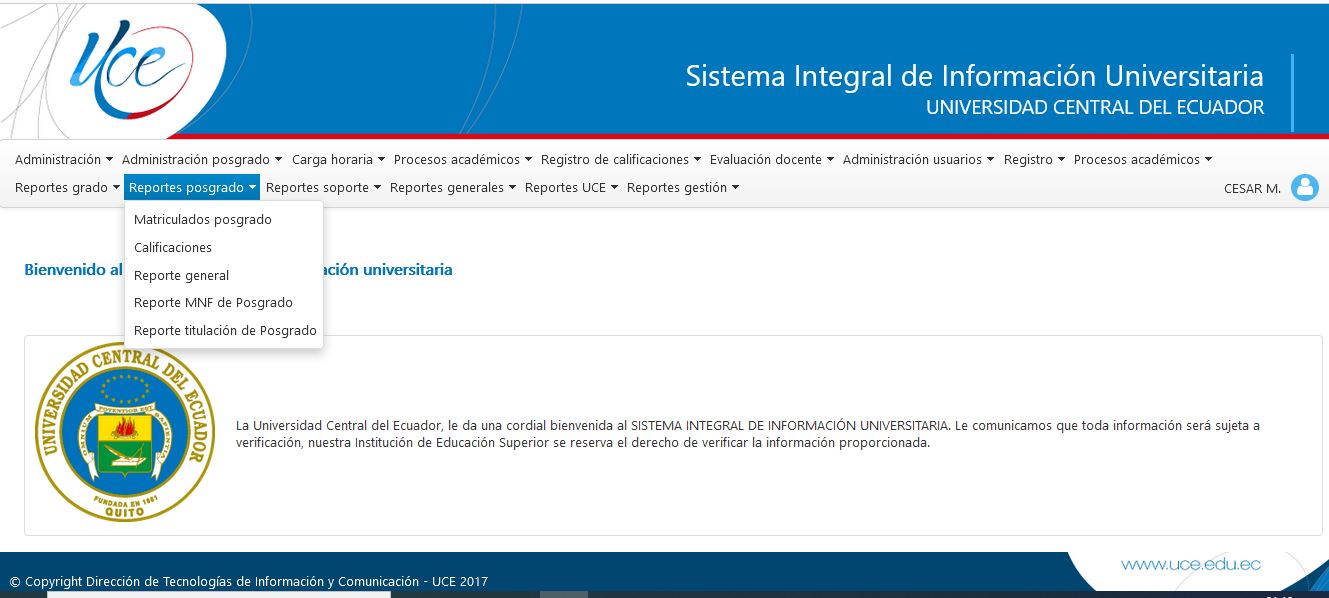
Task: Open the user profile avatar icon
Action: [x=1305, y=187]
